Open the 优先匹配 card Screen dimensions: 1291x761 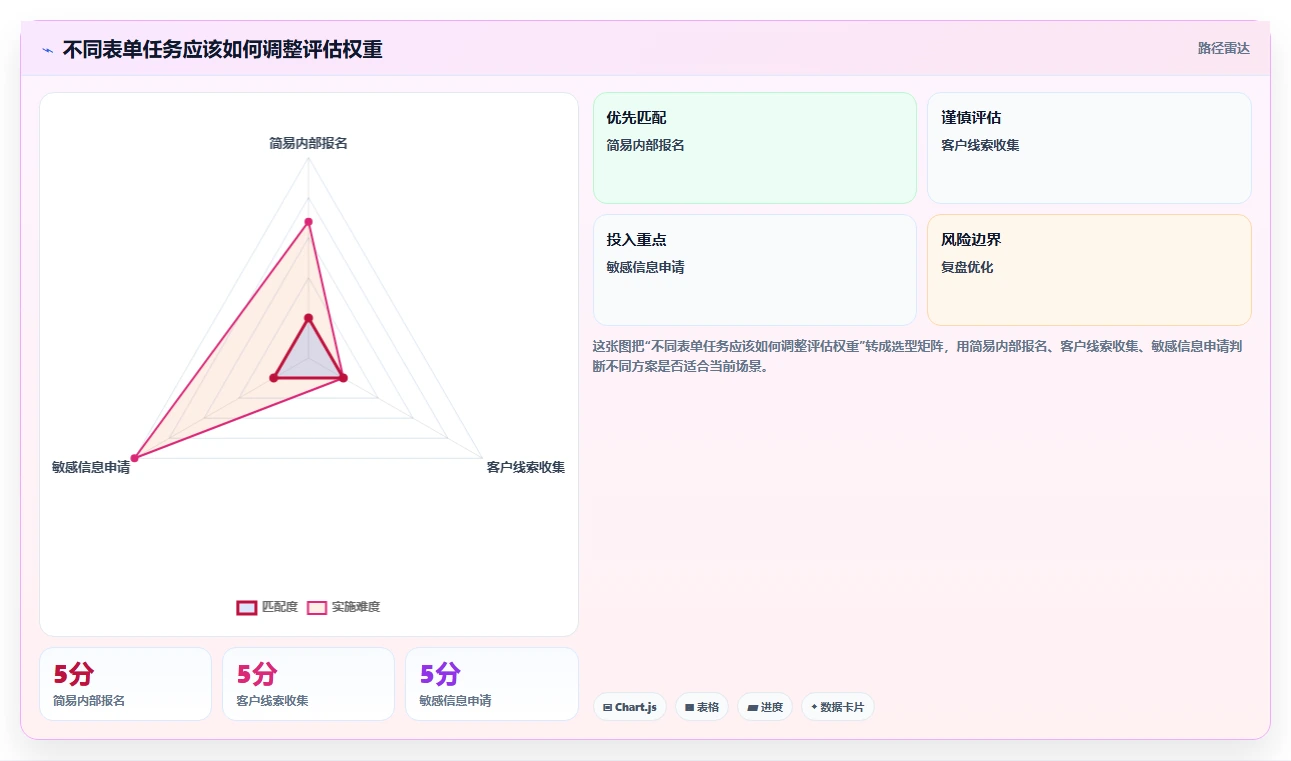[755, 148]
